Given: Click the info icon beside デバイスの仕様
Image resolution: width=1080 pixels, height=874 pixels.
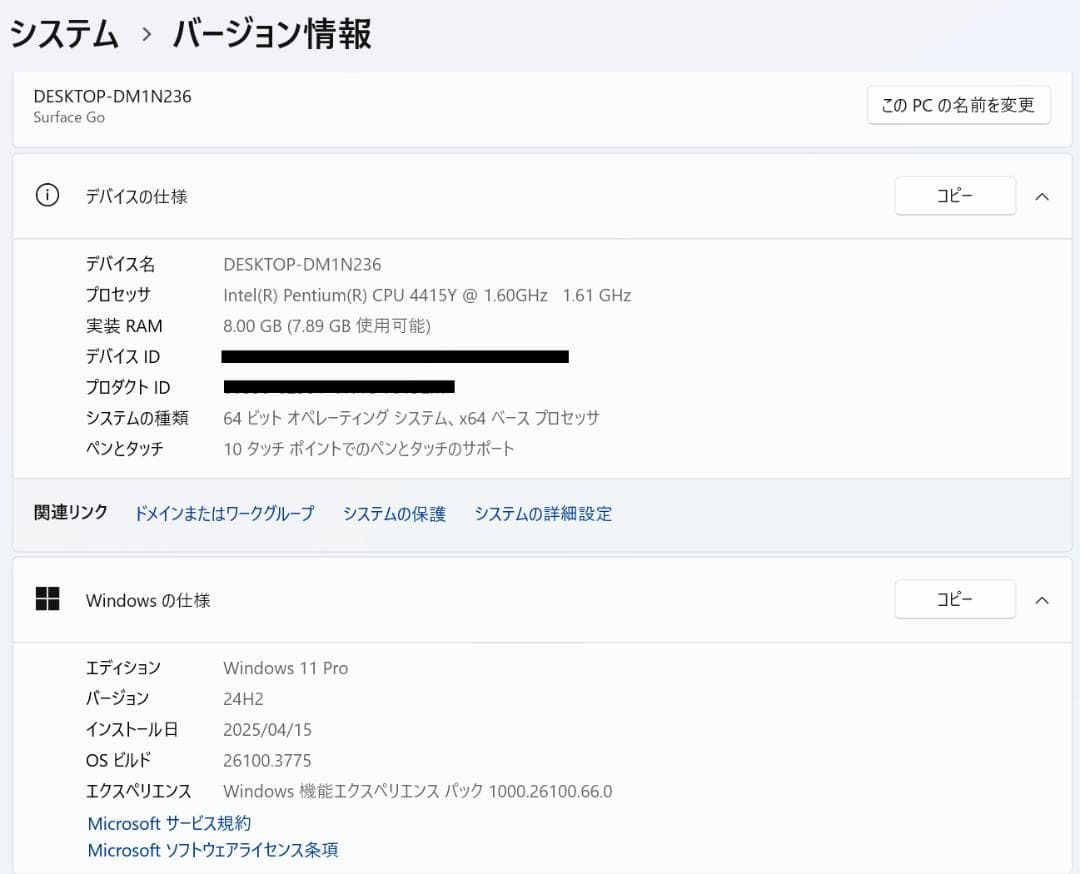Looking at the screenshot, I should pyautogui.click(x=46, y=196).
